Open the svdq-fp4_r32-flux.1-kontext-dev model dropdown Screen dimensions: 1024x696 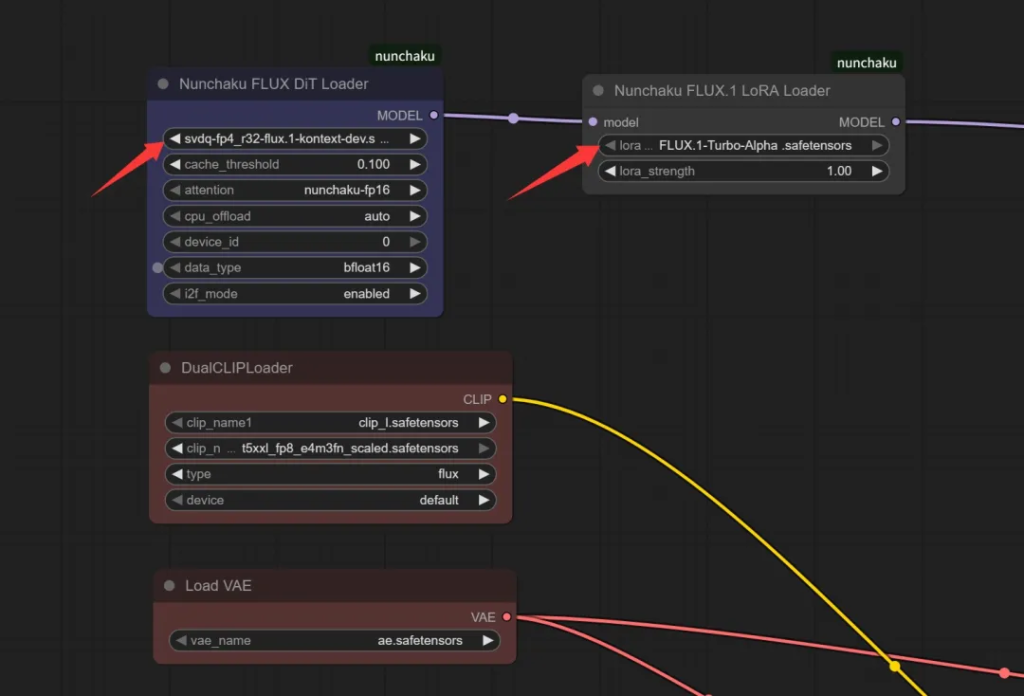point(295,138)
